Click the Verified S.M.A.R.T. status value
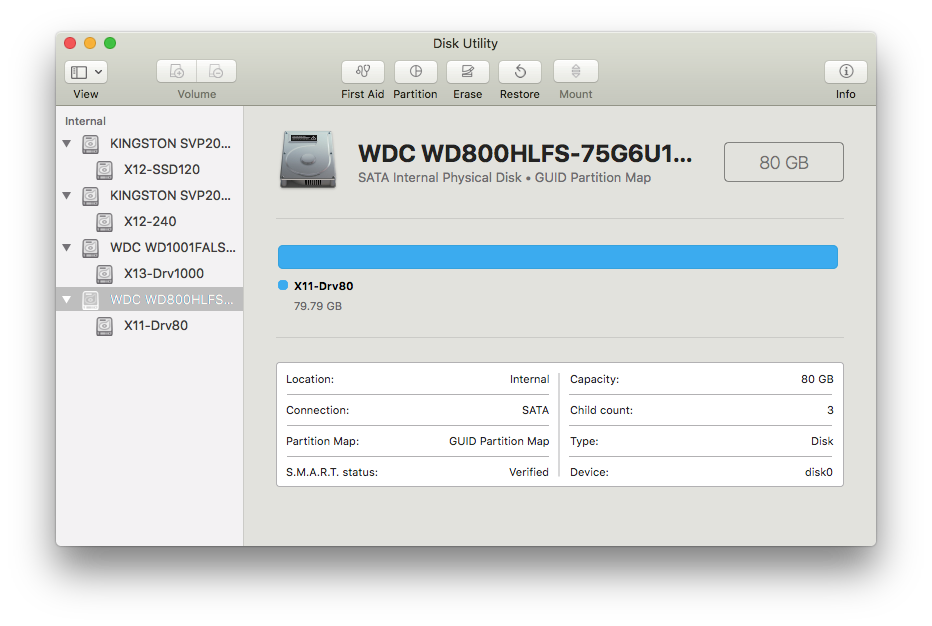932x626 pixels. 528,472
